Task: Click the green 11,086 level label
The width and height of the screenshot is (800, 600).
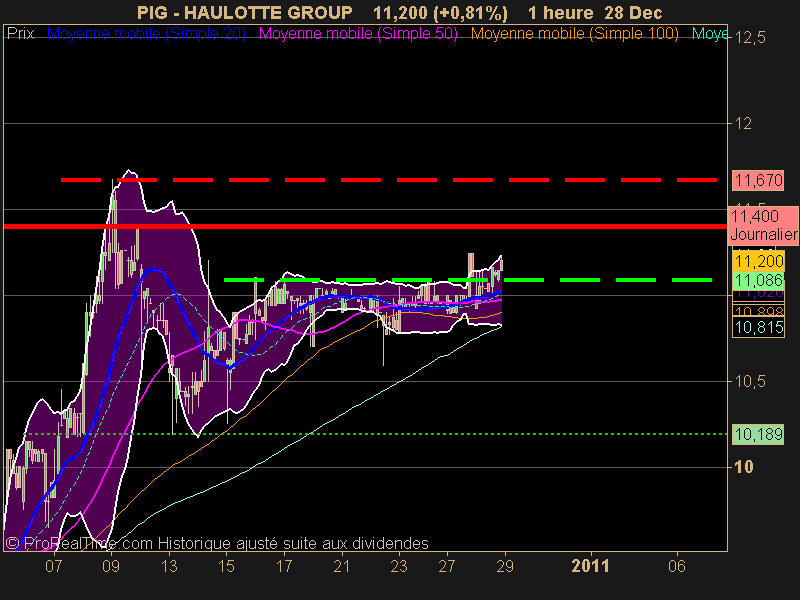Action: coord(758,280)
